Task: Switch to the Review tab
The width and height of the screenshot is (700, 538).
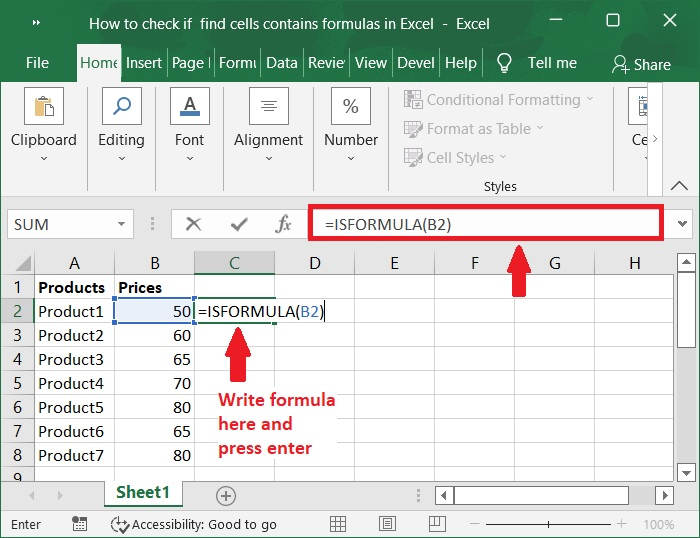Action: [x=326, y=63]
